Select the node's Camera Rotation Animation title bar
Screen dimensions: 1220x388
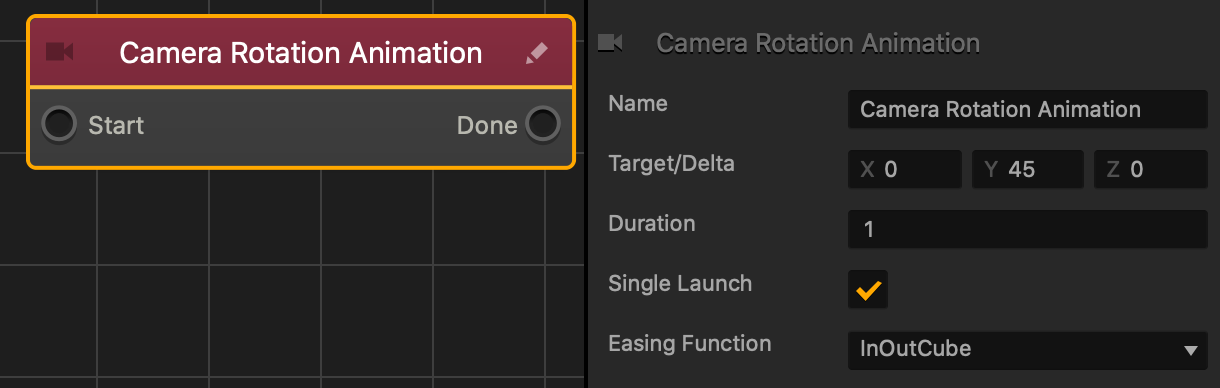tap(301, 52)
